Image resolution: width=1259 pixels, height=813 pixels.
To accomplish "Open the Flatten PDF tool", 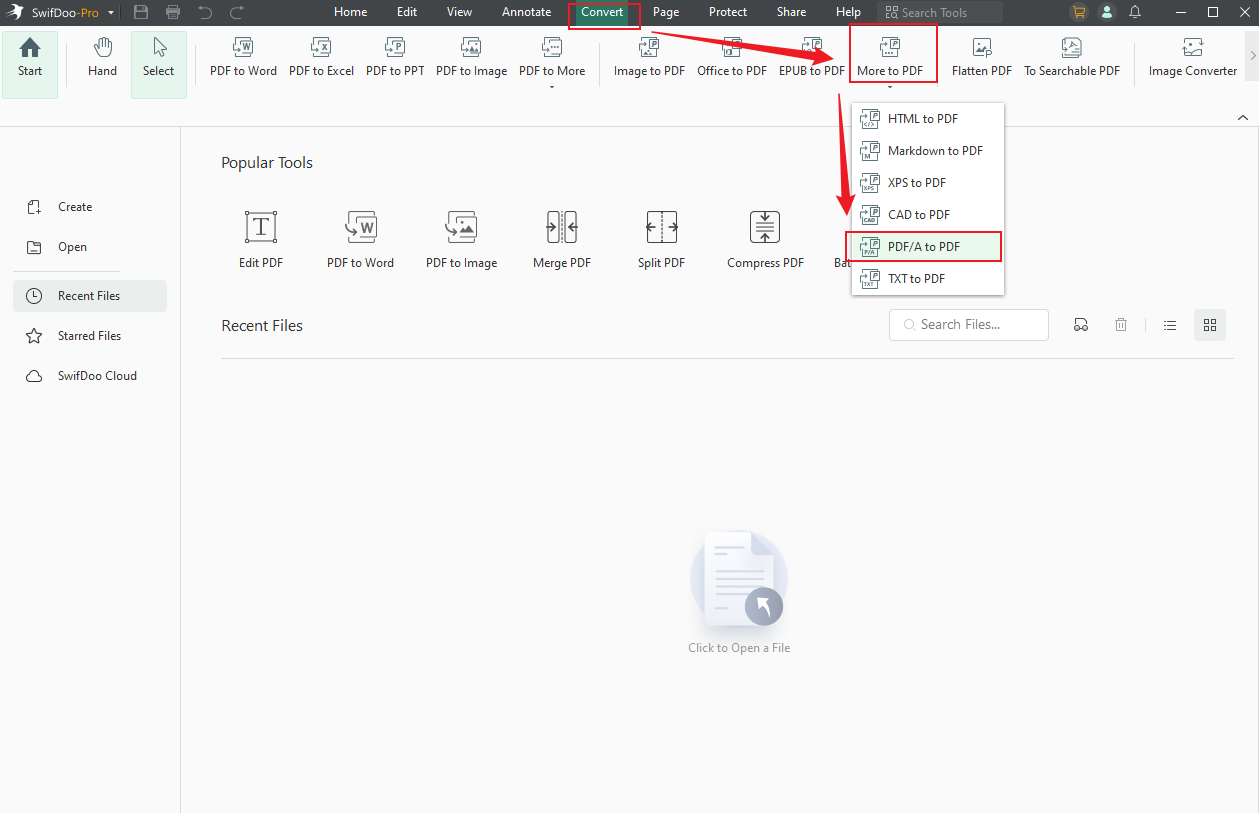I will click(x=981, y=56).
